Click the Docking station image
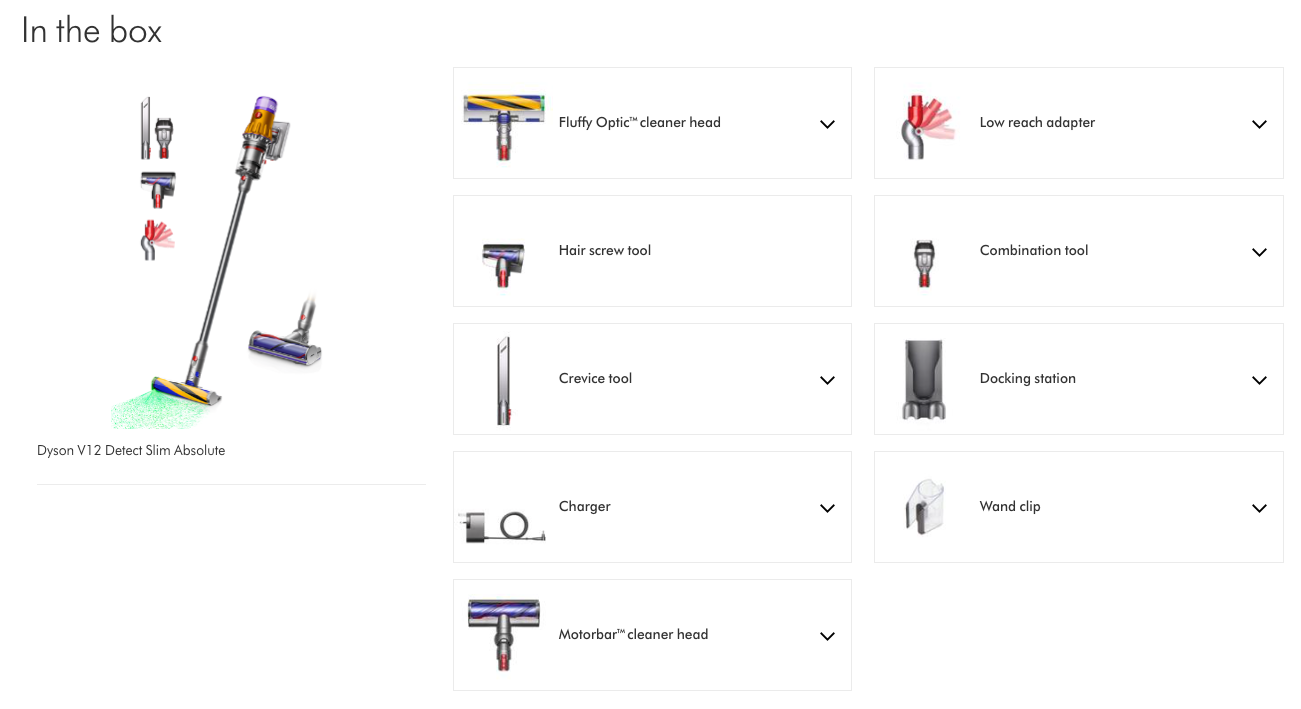The image size is (1301, 709). point(924,380)
